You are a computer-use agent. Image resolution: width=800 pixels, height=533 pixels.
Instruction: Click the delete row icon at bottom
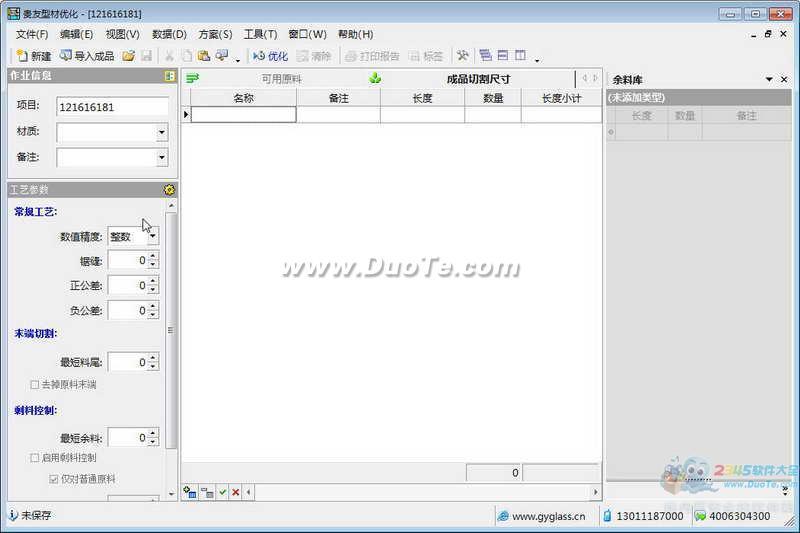pyautogui.click(x=207, y=492)
